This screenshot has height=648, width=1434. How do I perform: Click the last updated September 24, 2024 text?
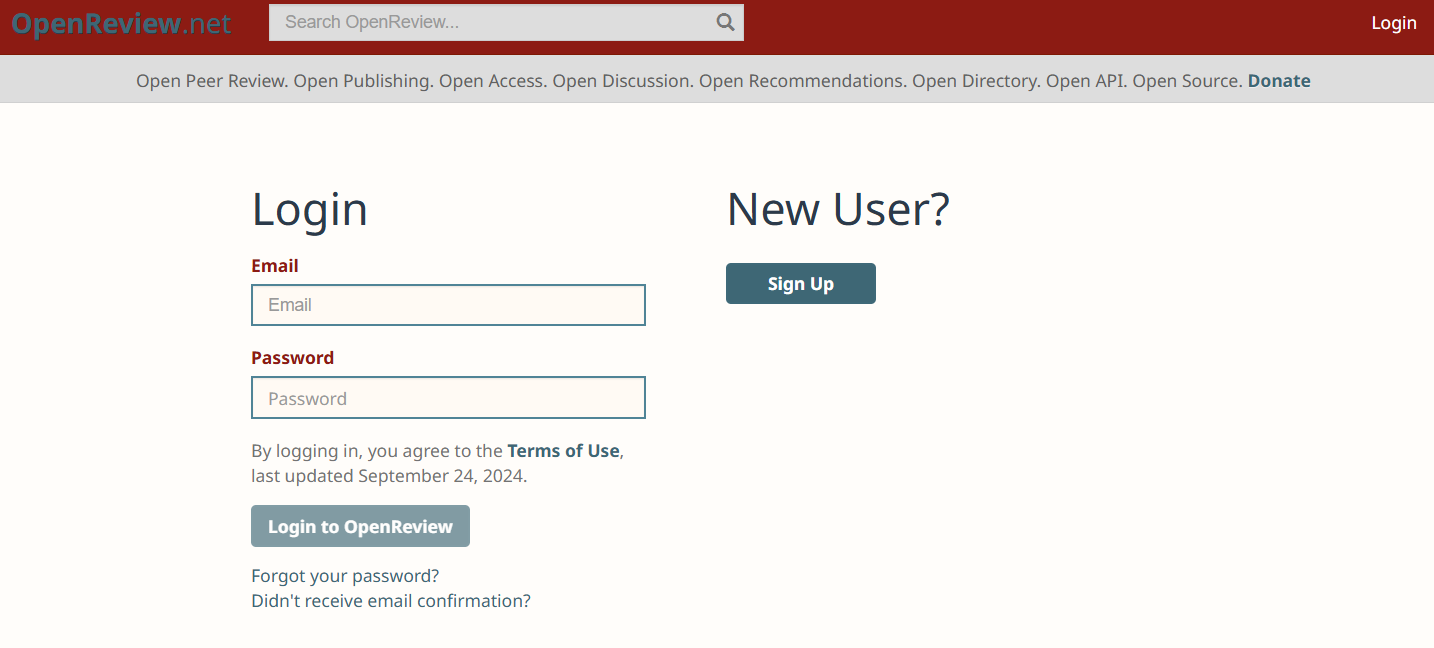389,476
